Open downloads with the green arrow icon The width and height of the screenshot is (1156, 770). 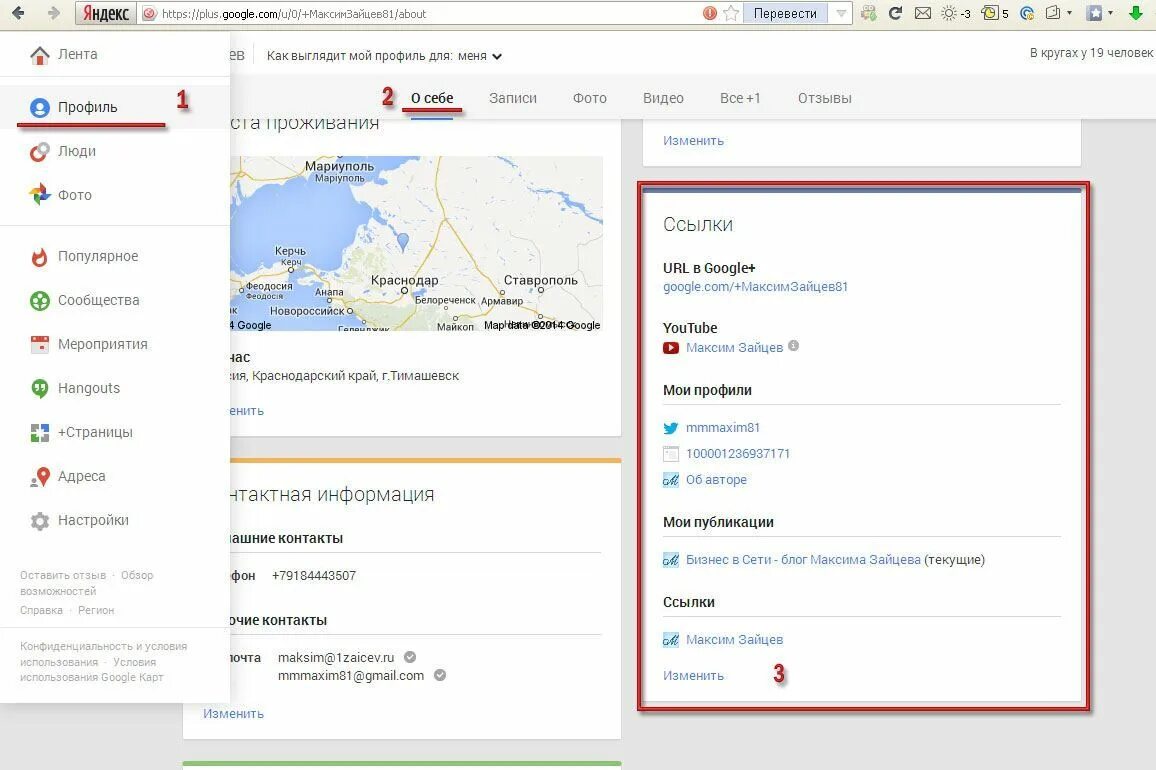pyautogui.click(x=1136, y=13)
